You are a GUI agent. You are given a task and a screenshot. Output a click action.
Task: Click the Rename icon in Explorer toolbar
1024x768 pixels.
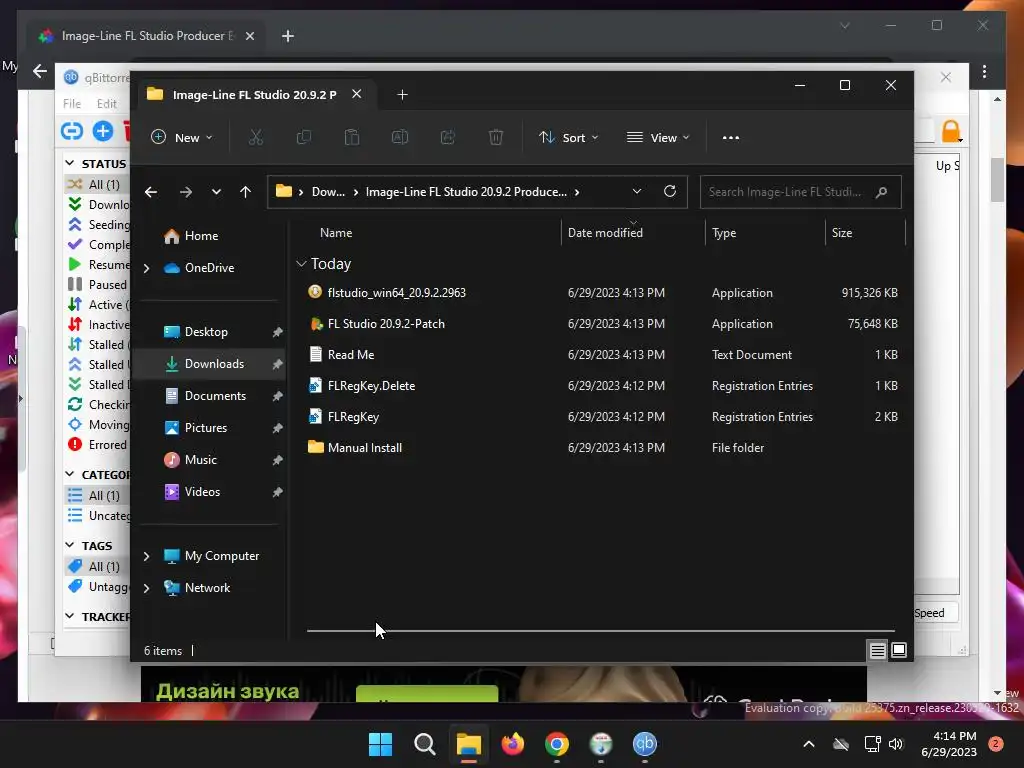(x=400, y=137)
